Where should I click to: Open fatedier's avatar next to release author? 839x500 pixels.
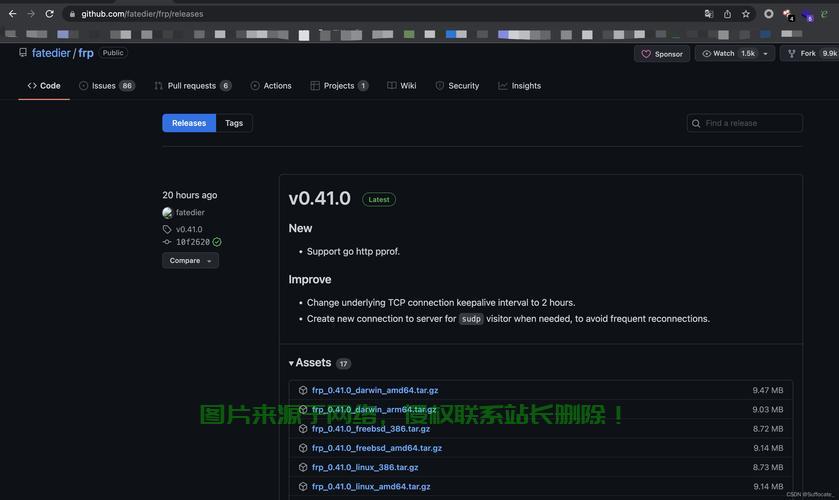[167, 213]
